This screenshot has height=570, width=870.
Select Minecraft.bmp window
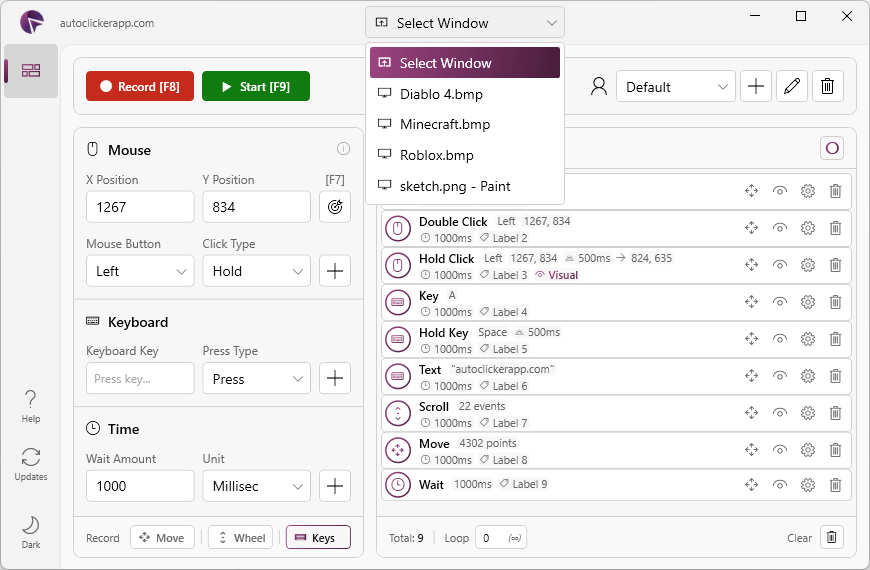tap(465, 124)
